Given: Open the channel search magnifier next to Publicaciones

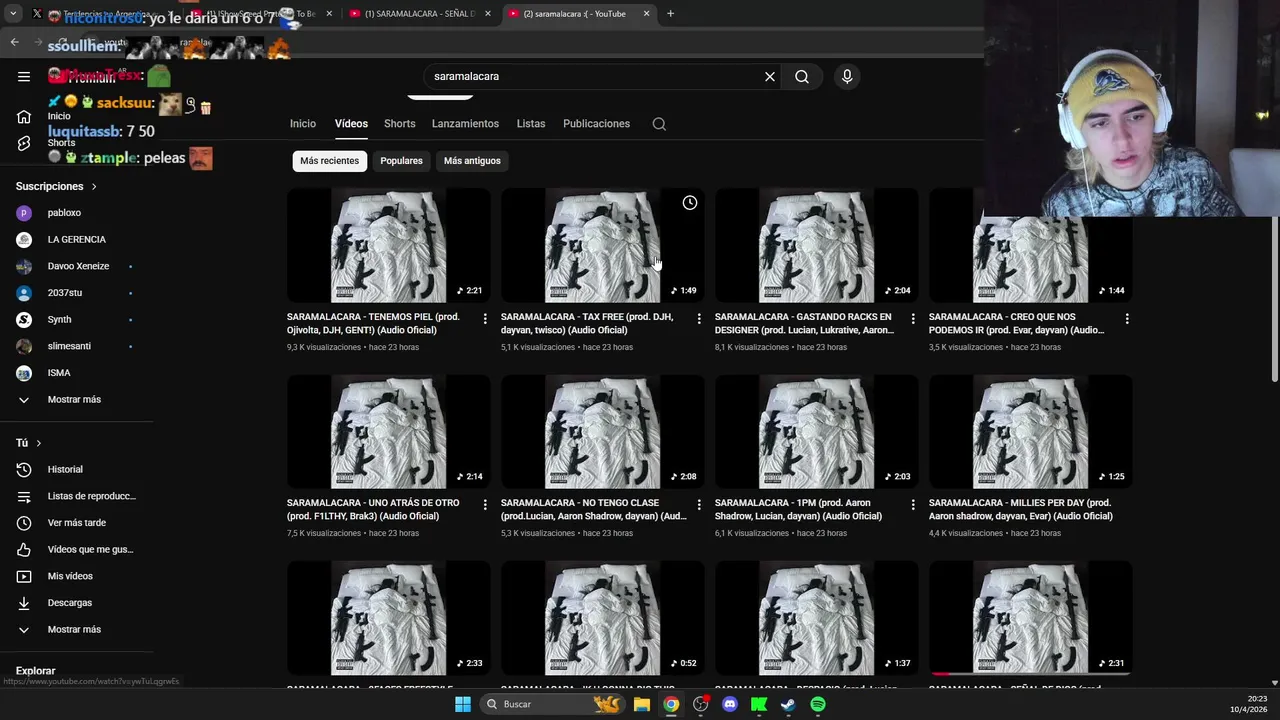Looking at the screenshot, I should coord(659,124).
